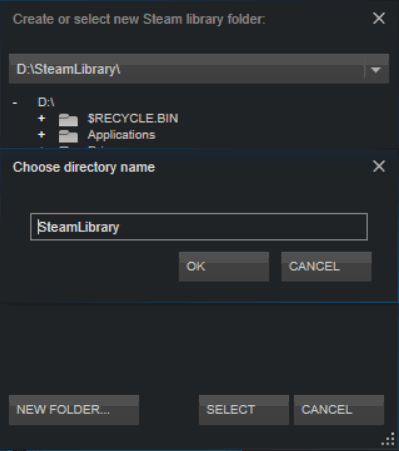The width and height of the screenshot is (399, 451).
Task: Click the Applications folder icon
Action: tap(68, 136)
